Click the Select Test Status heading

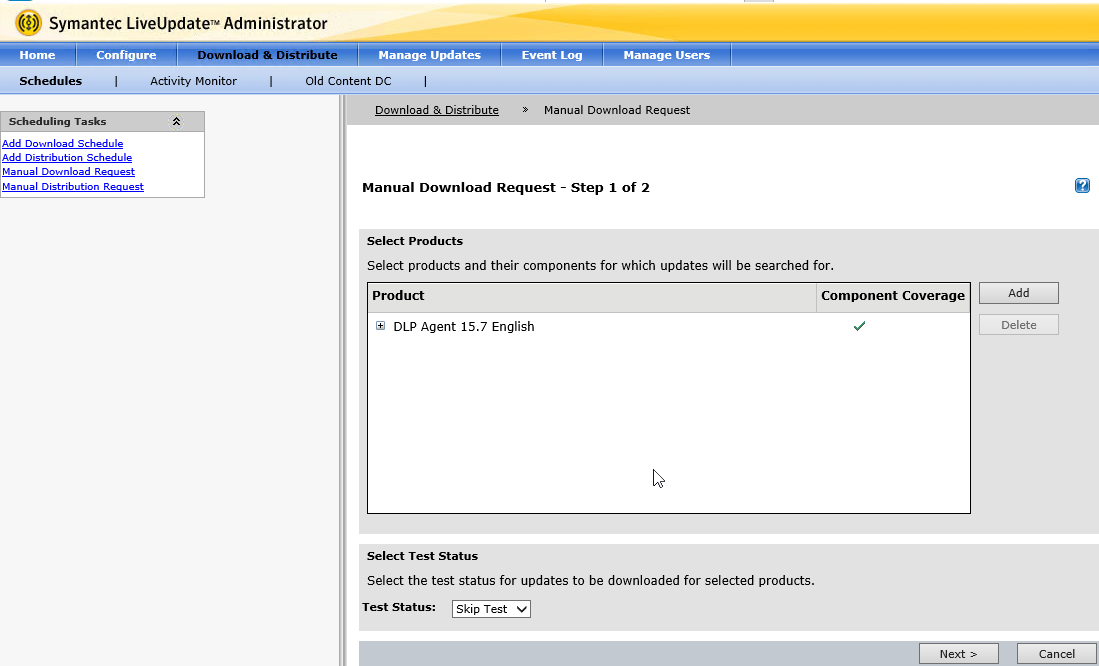pyautogui.click(x=422, y=556)
